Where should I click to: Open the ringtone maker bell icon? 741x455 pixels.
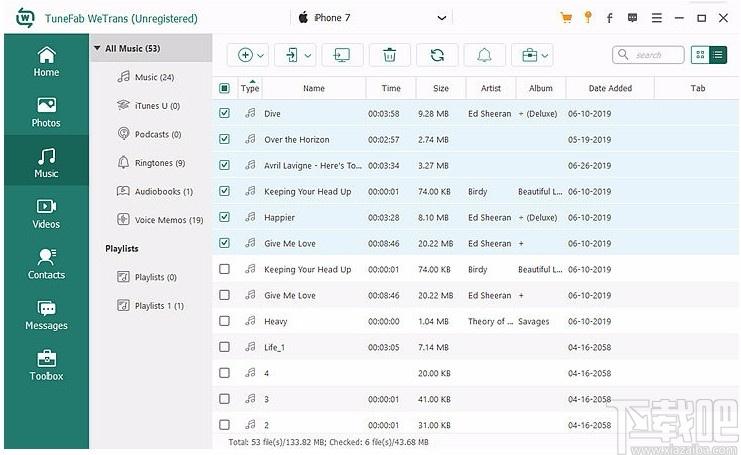tap(484, 55)
